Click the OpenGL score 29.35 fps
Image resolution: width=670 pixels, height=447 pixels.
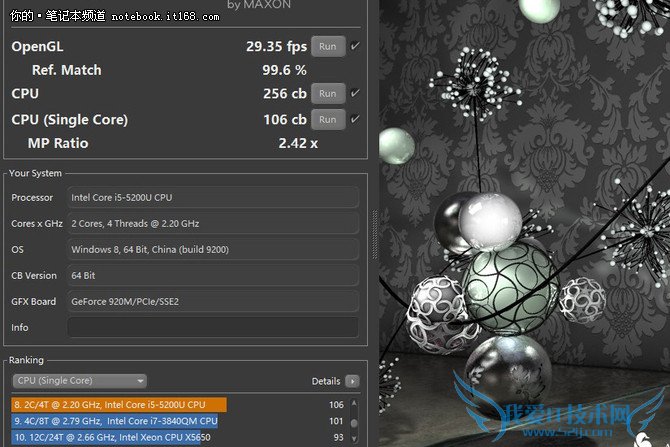tap(276, 47)
